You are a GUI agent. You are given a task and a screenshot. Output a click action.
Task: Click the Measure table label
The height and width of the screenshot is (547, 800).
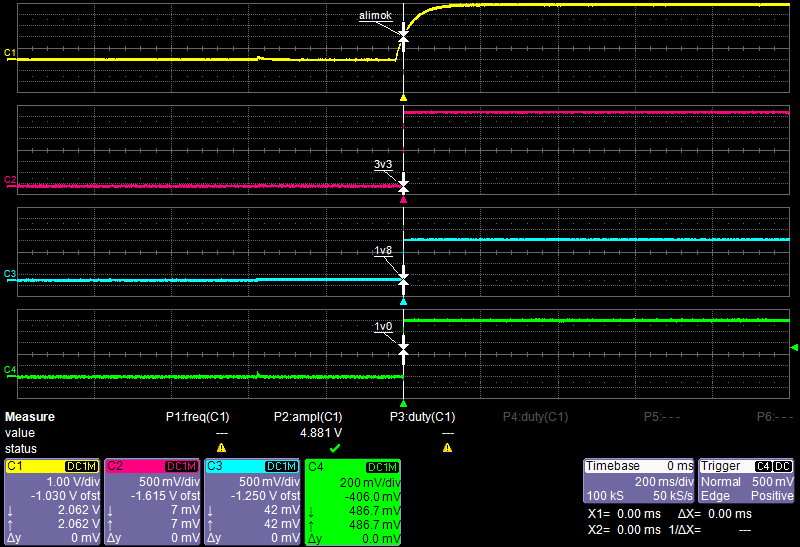point(30,417)
